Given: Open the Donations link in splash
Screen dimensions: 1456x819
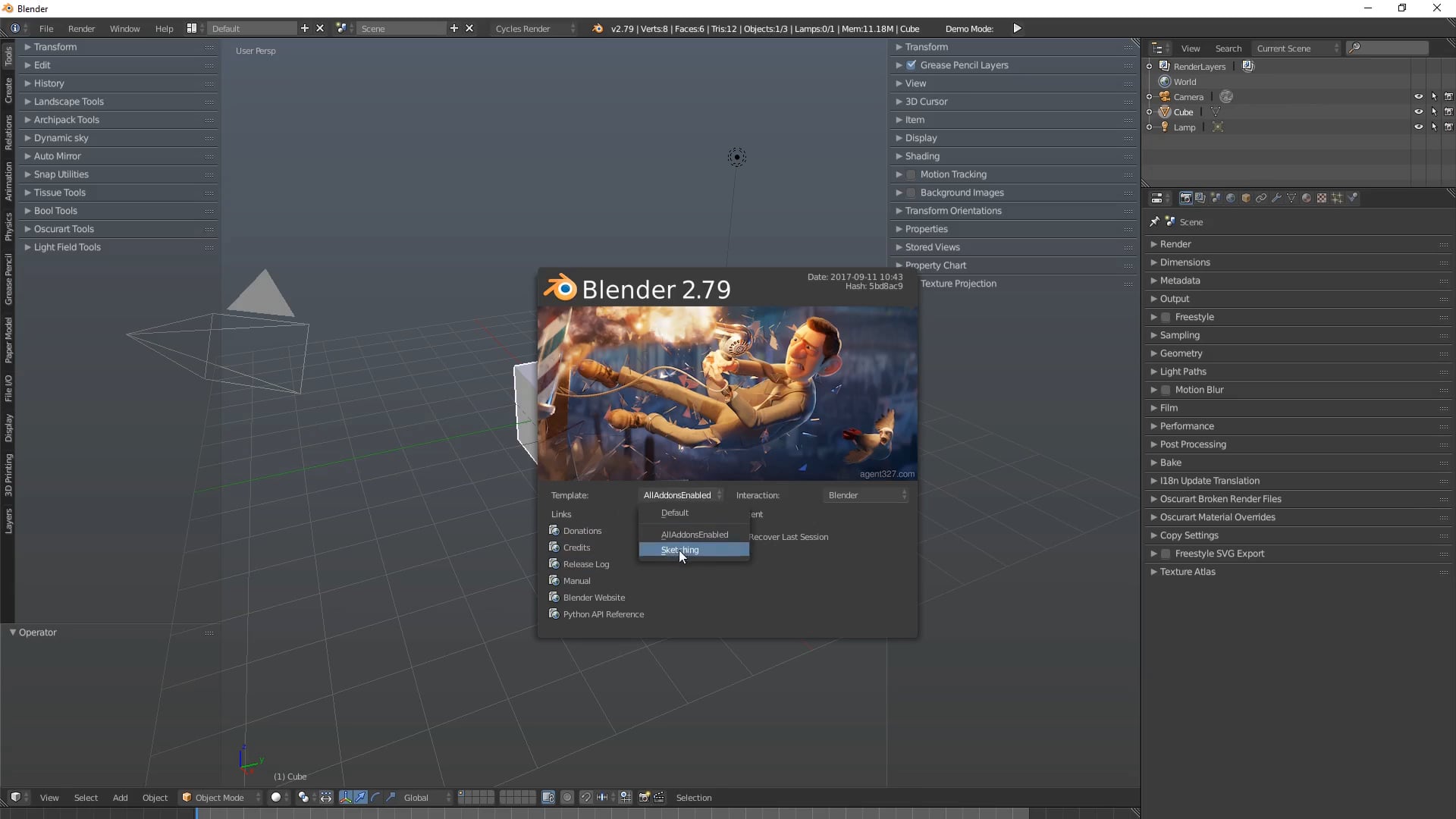Looking at the screenshot, I should pyautogui.click(x=582, y=530).
